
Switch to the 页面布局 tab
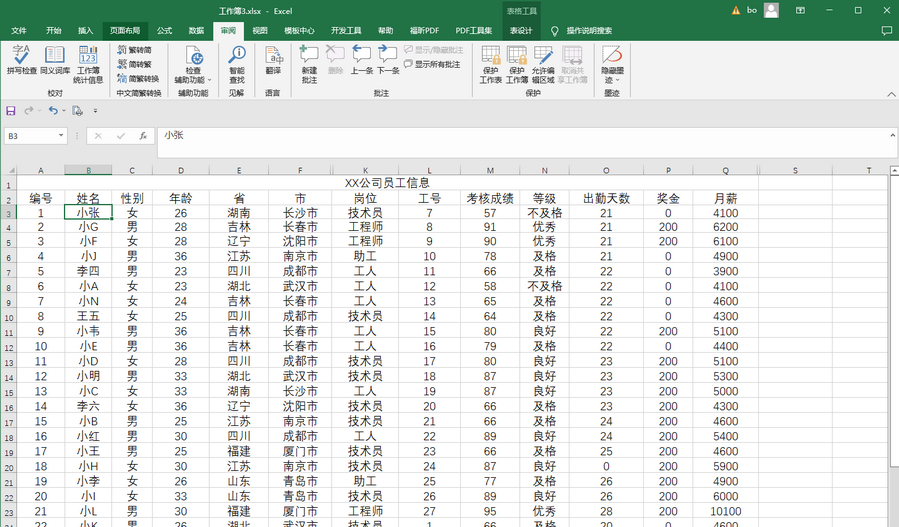[125, 31]
